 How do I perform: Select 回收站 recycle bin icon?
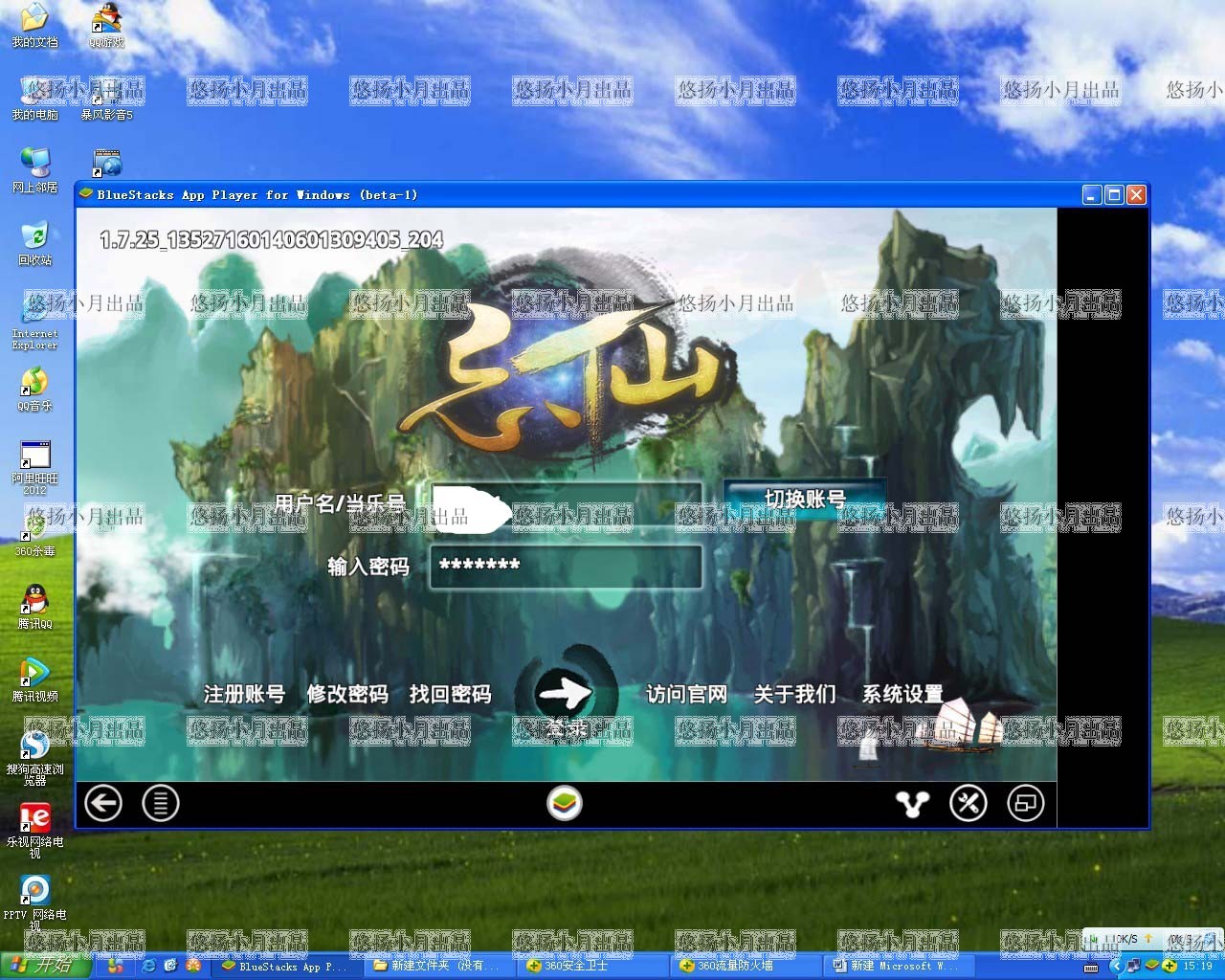34,243
